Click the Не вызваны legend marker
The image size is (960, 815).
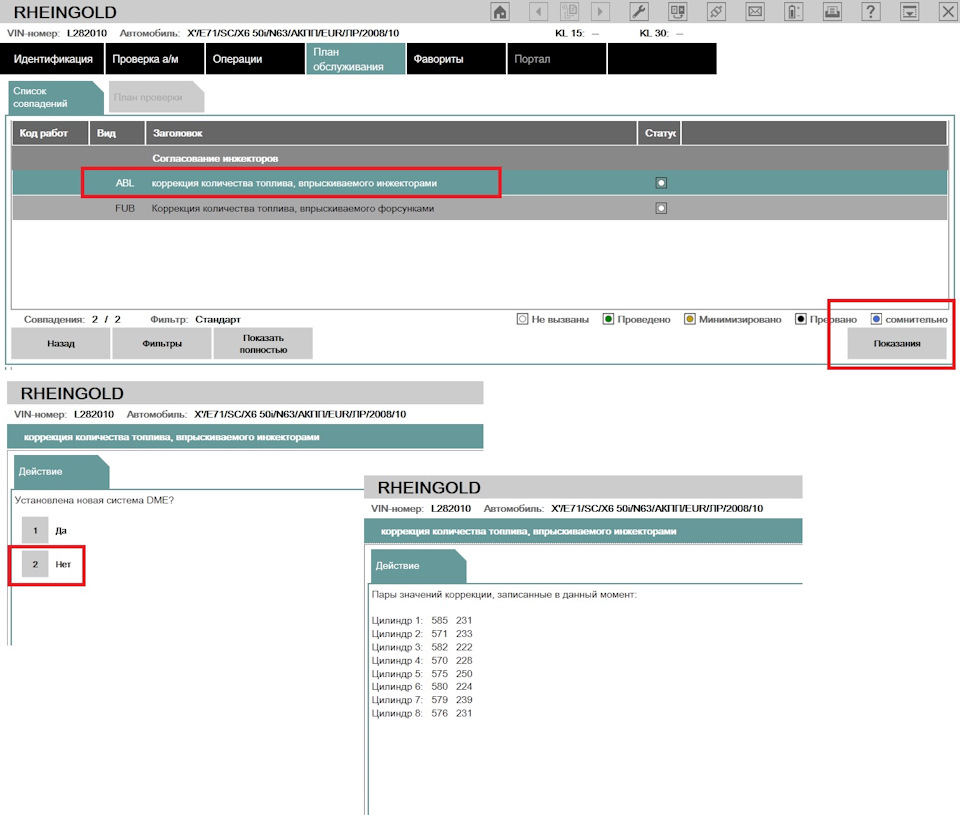point(522,319)
